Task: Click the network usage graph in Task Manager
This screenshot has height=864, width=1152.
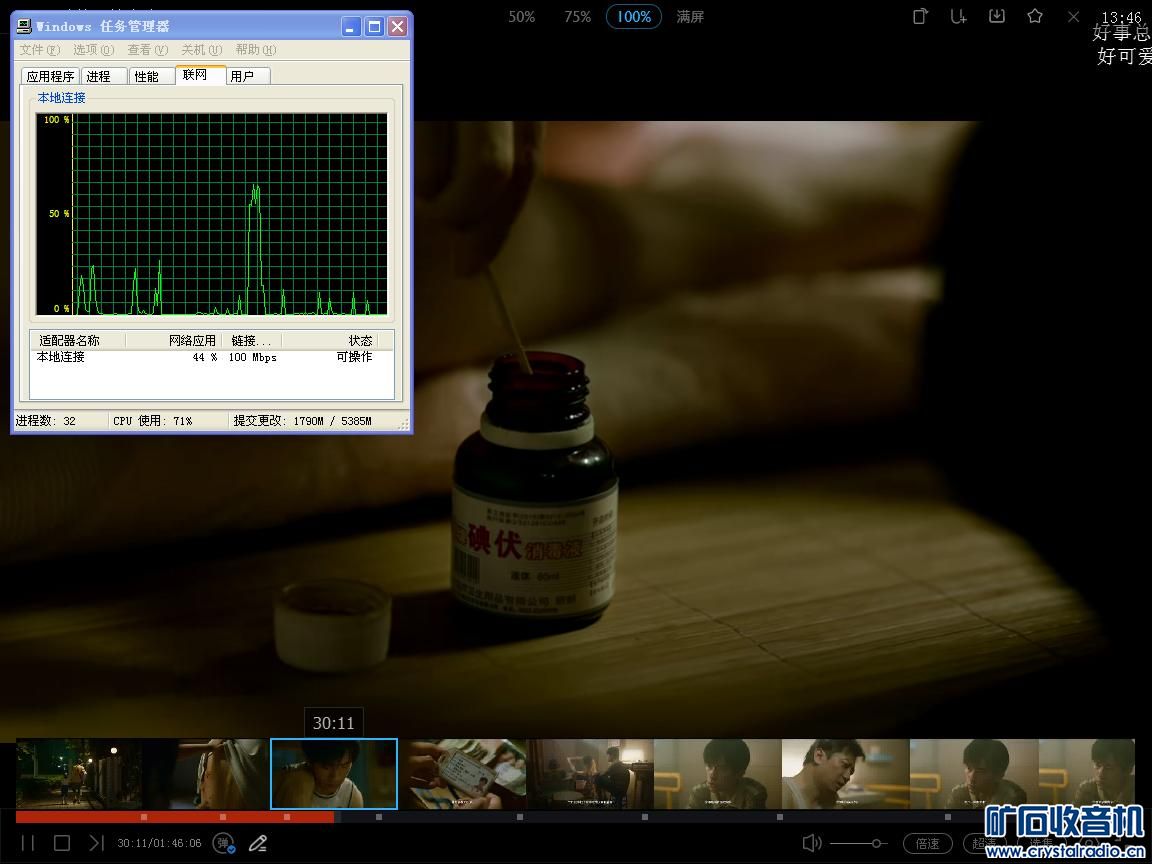Action: (212, 215)
